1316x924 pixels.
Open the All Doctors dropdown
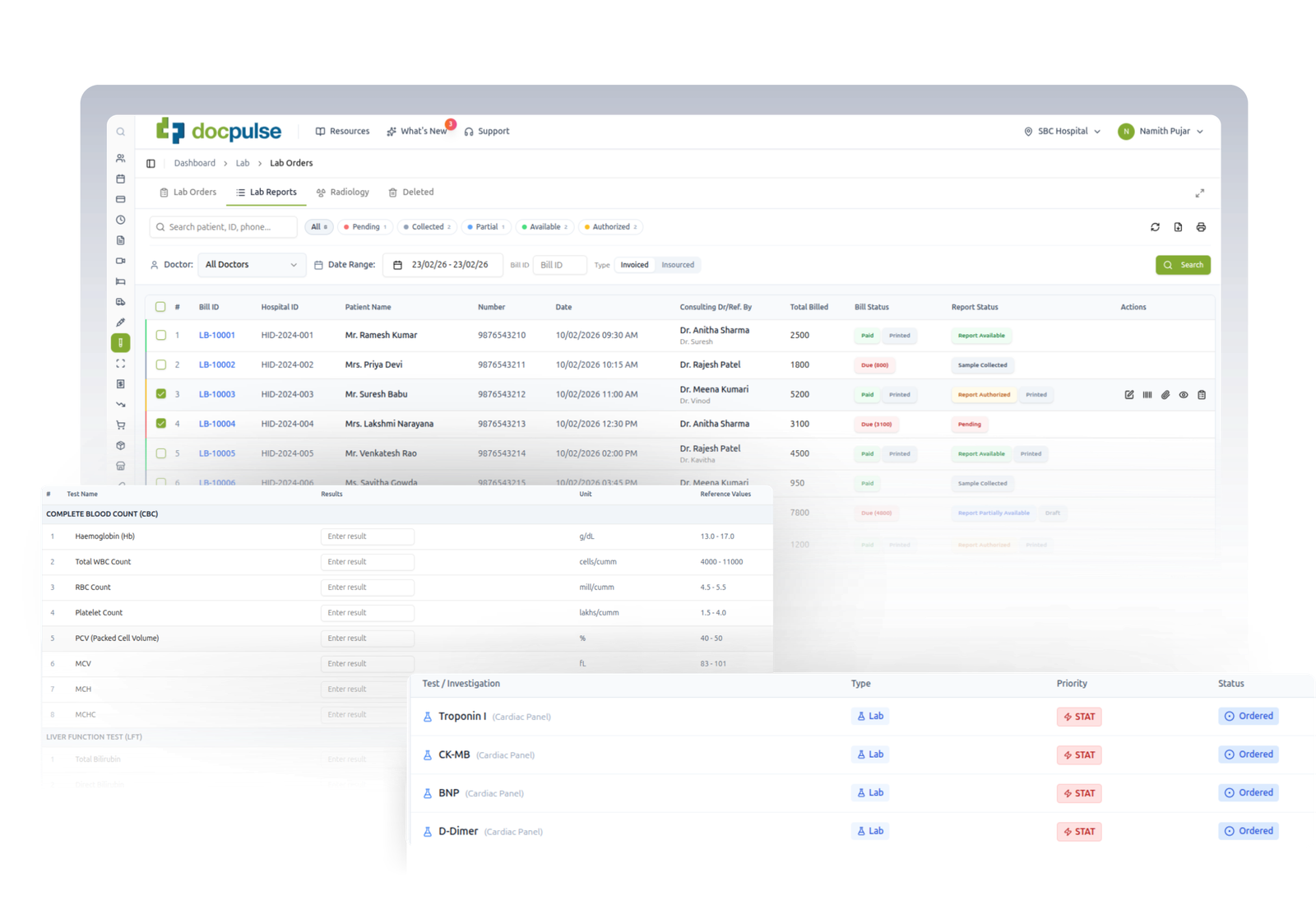point(251,264)
